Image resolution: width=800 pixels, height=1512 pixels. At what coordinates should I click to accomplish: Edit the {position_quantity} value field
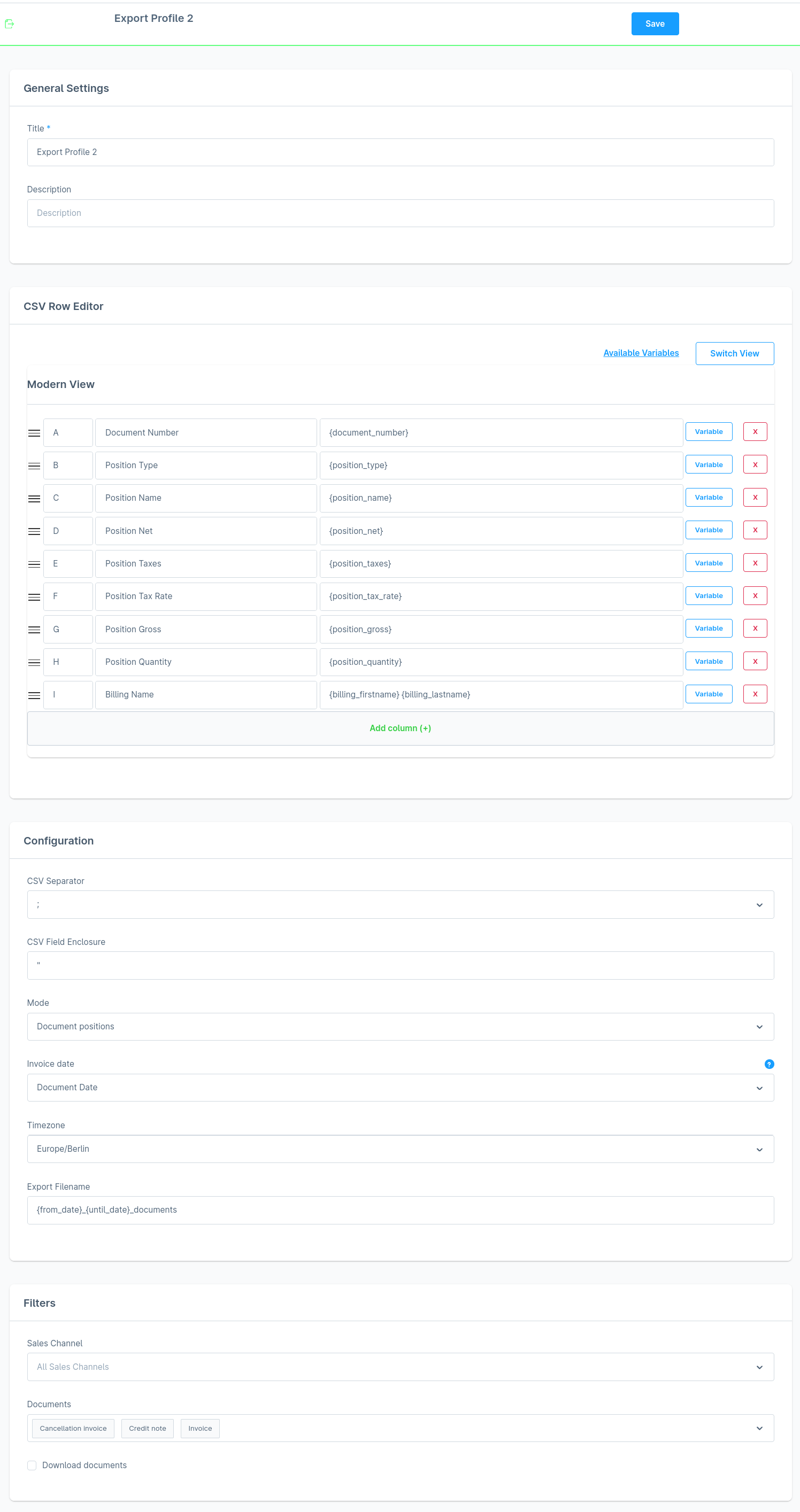point(501,662)
